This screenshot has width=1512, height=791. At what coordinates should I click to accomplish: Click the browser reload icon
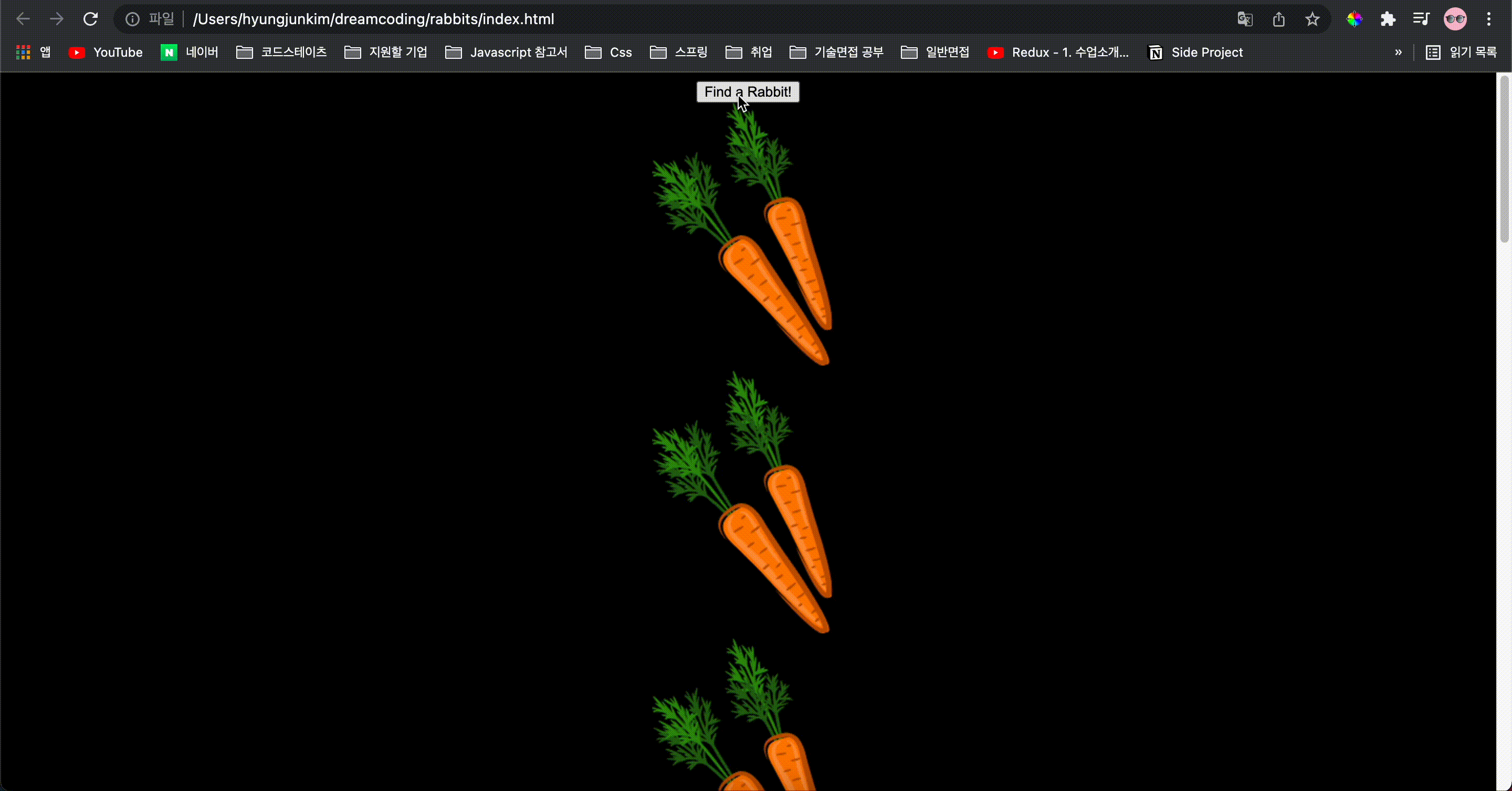point(90,19)
